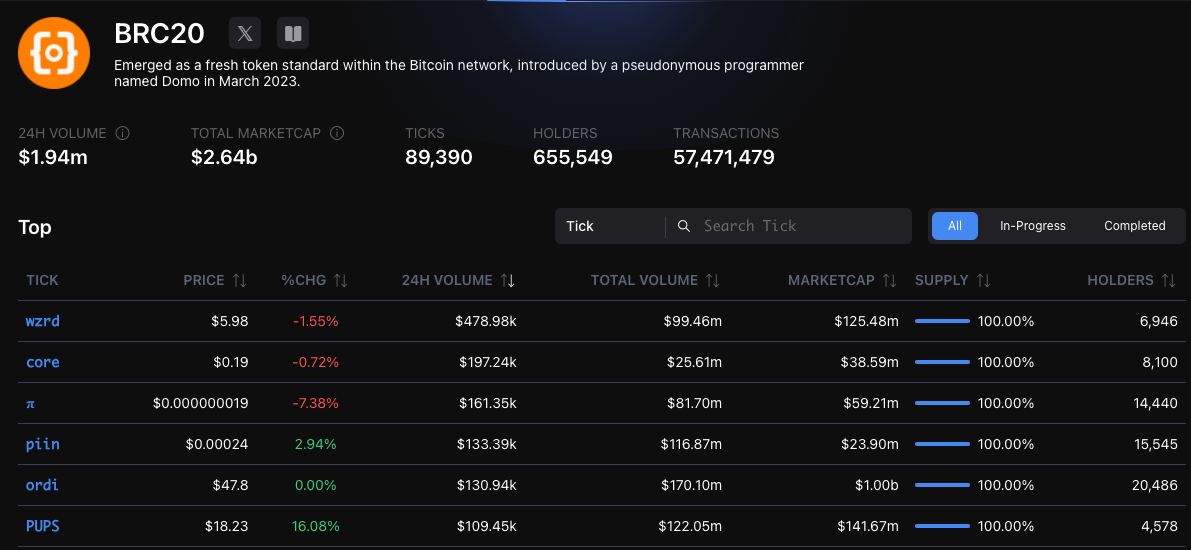Open the wzrd token link
Viewport: 1191px width, 550px height.
[x=43, y=321]
